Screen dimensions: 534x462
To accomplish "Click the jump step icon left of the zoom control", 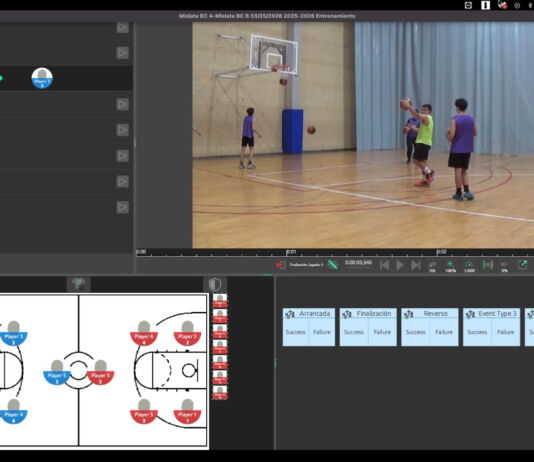I will (432, 266).
